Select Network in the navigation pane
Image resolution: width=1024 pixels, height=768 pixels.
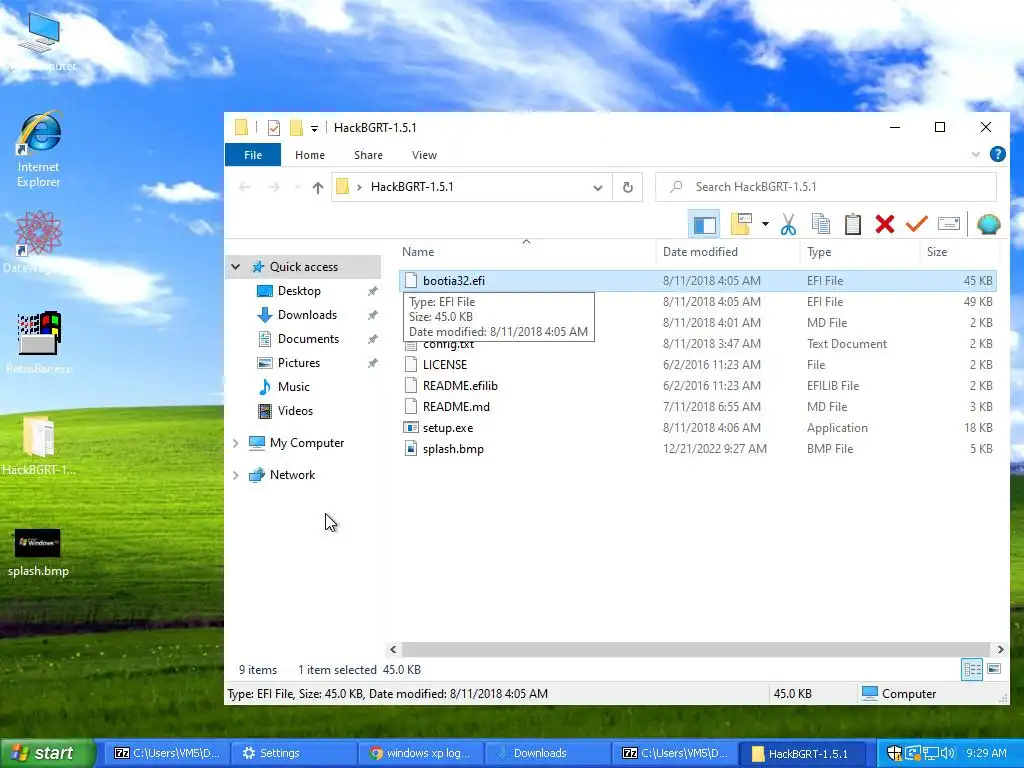pyautogui.click(x=292, y=475)
